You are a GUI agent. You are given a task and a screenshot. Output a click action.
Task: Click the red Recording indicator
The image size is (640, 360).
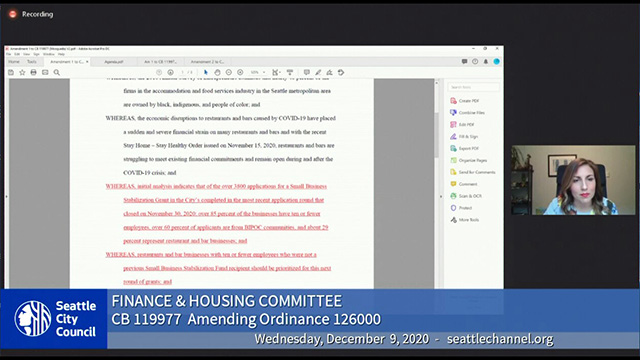point(13,14)
